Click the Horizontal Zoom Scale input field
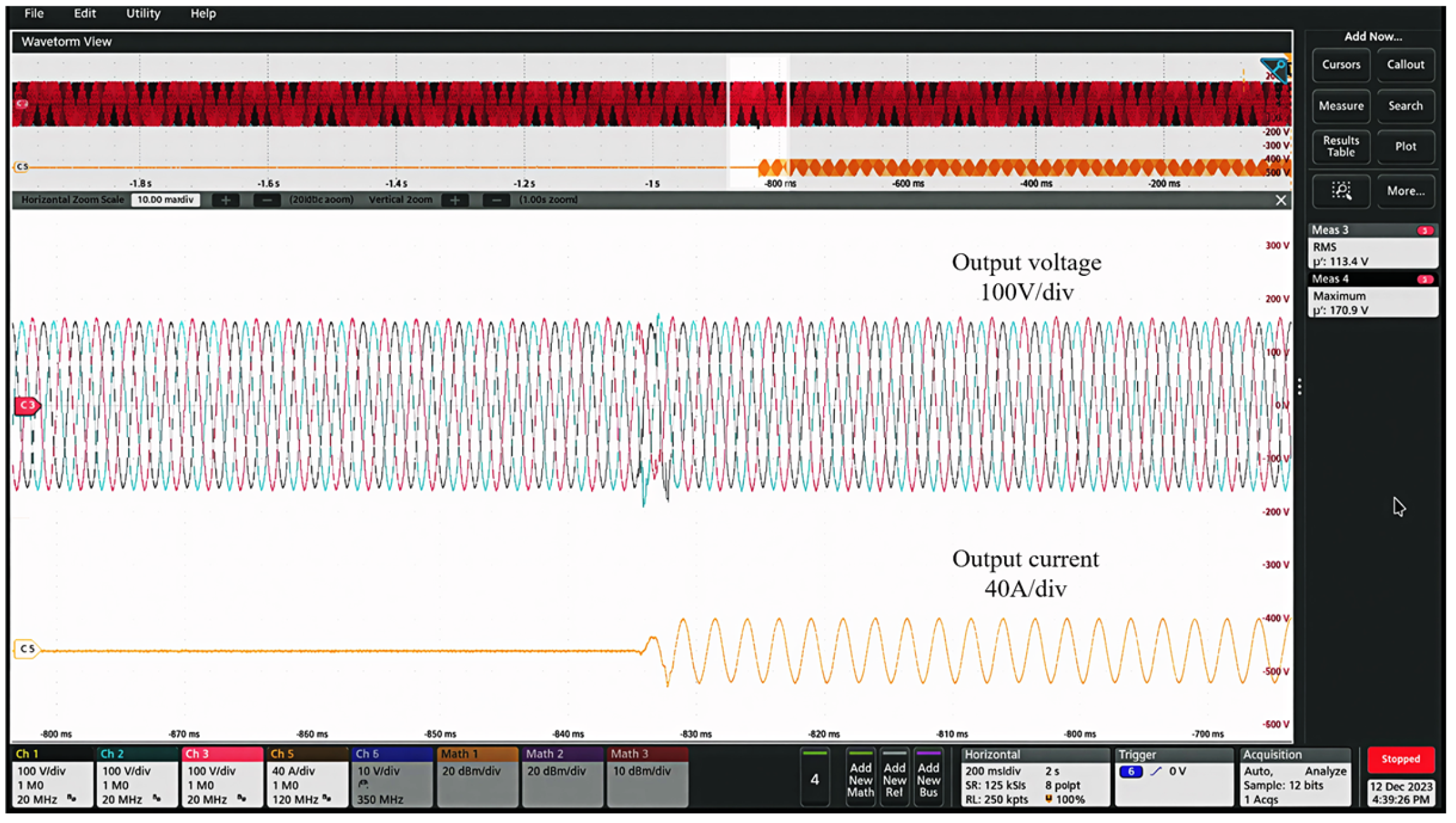Image resolution: width=1456 pixels, height=823 pixels. coord(166,201)
